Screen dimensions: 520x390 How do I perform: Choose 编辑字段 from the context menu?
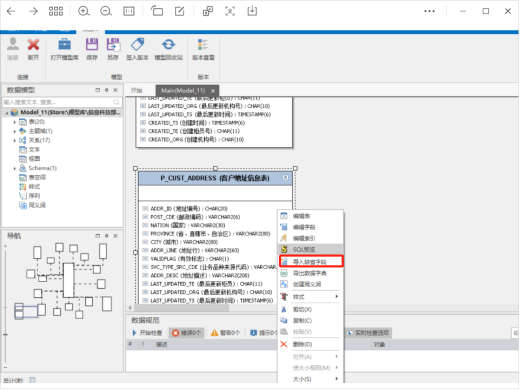310,227
